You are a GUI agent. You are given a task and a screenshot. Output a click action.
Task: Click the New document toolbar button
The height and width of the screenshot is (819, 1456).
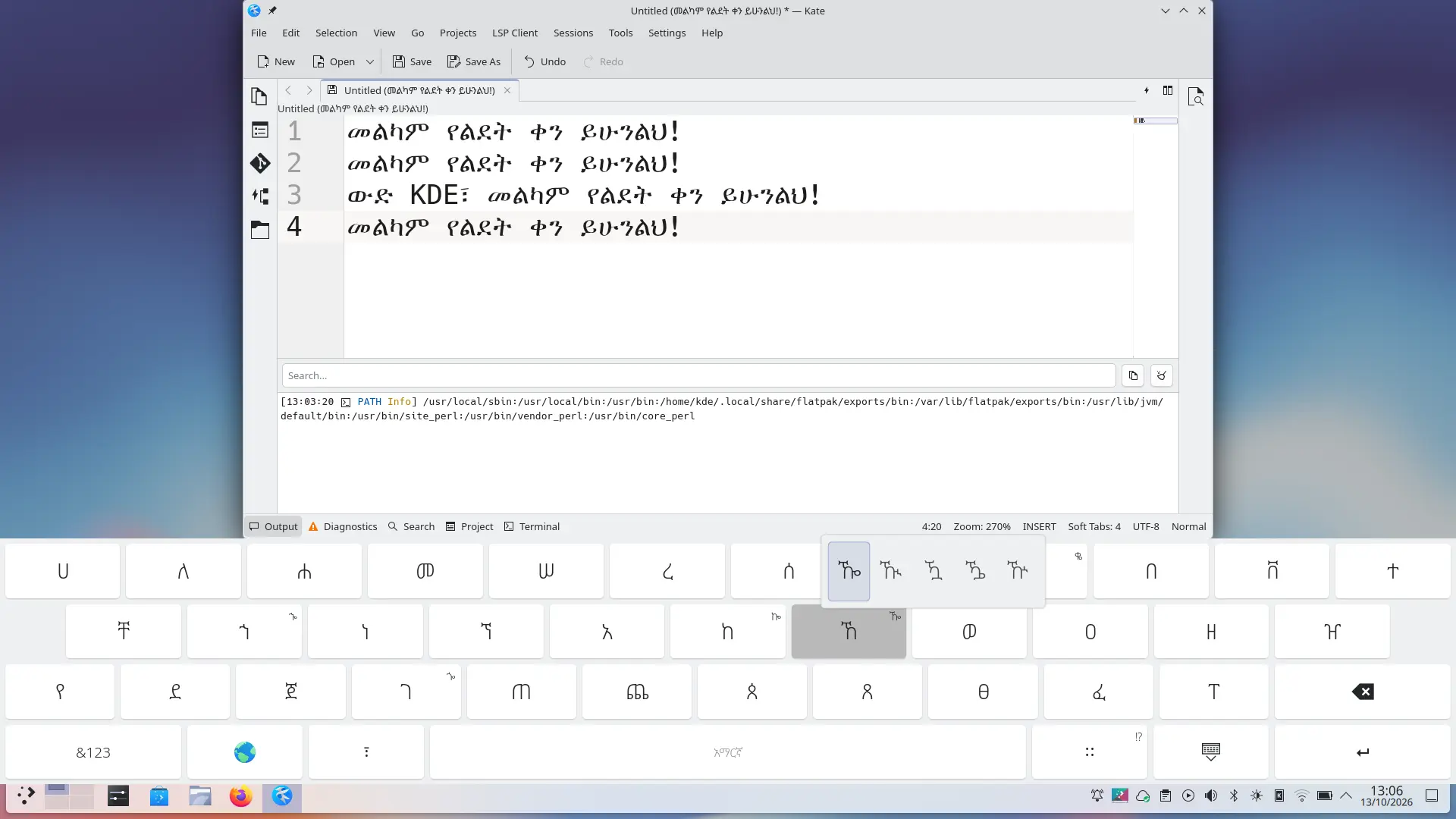pos(276,61)
